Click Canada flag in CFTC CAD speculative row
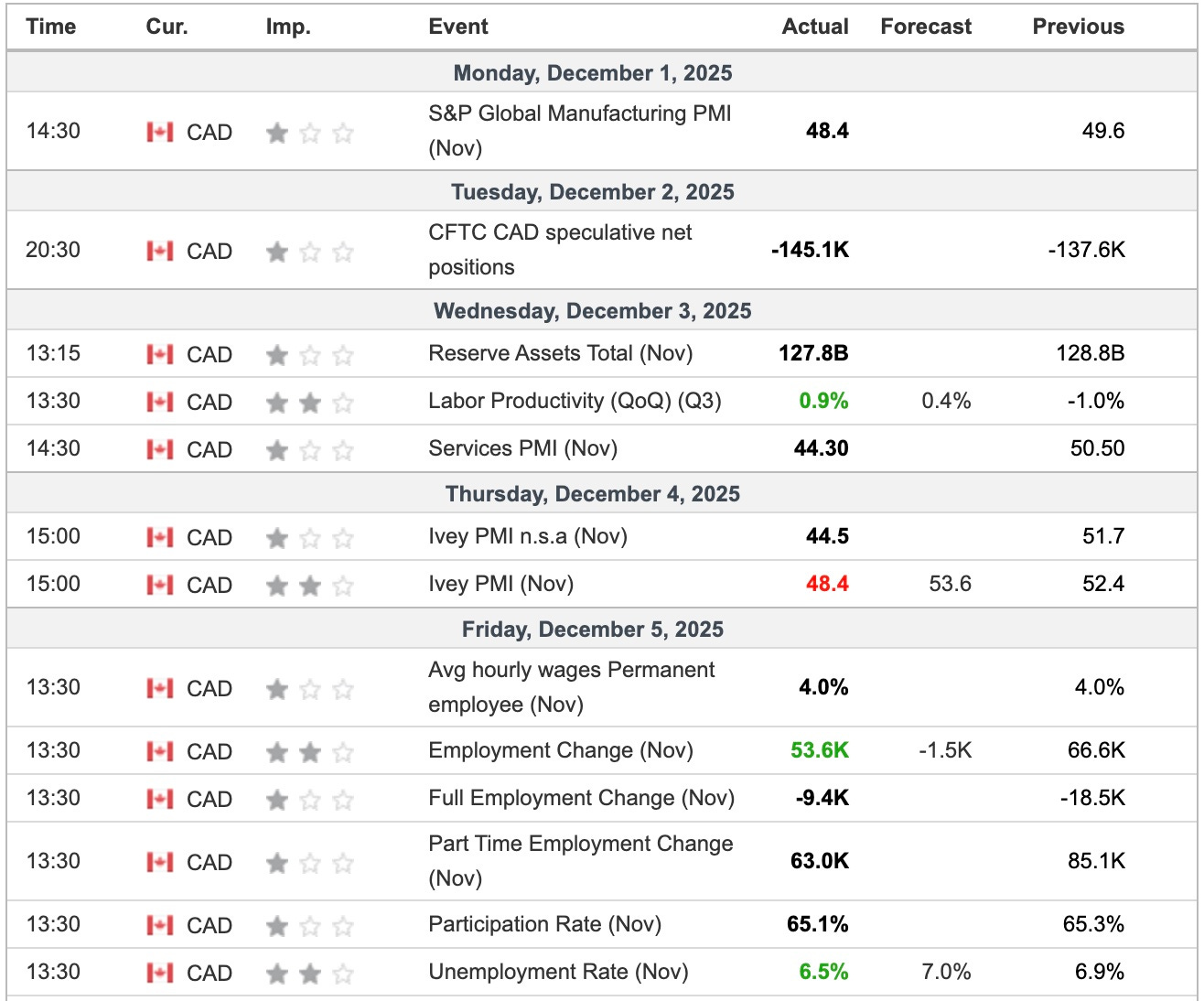The width and height of the screenshot is (1204, 1001). (x=160, y=252)
